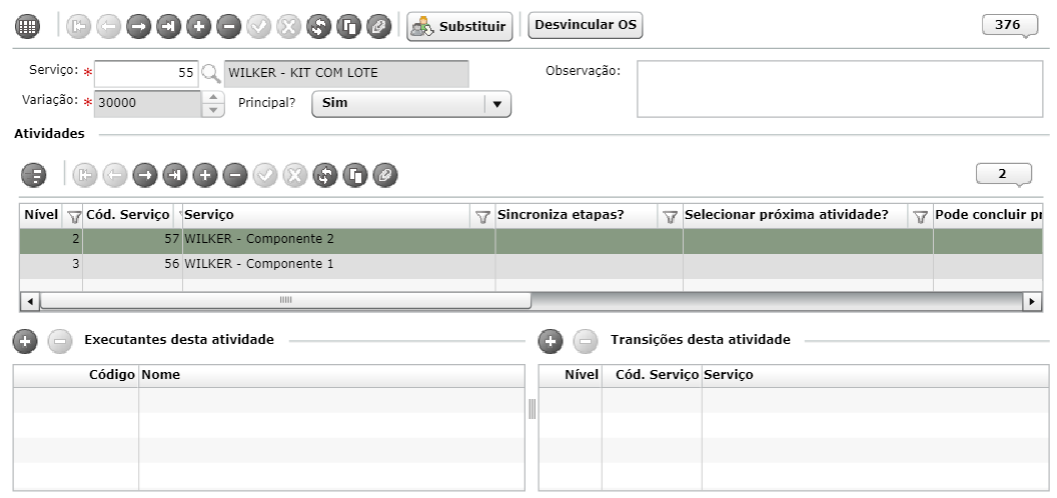
Task: Click horizontal scrollbar left arrow
Action: point(29,301)
